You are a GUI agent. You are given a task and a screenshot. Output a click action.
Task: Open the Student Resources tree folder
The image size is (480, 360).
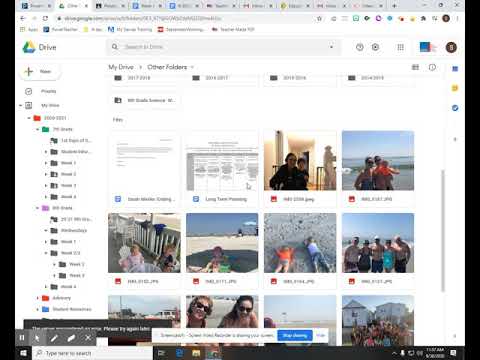(72, 309)
